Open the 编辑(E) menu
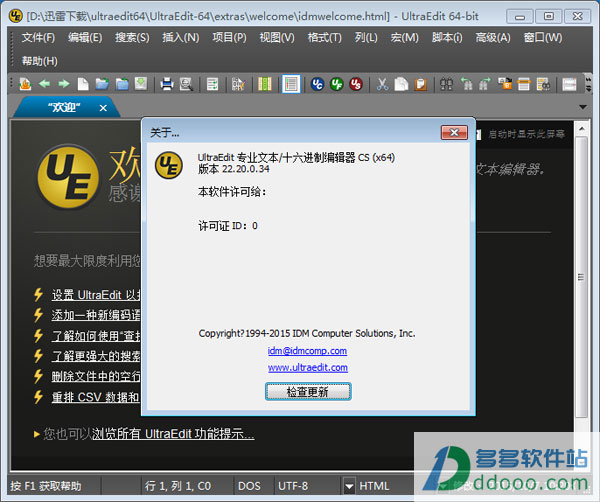 click(x=85, y=37)
